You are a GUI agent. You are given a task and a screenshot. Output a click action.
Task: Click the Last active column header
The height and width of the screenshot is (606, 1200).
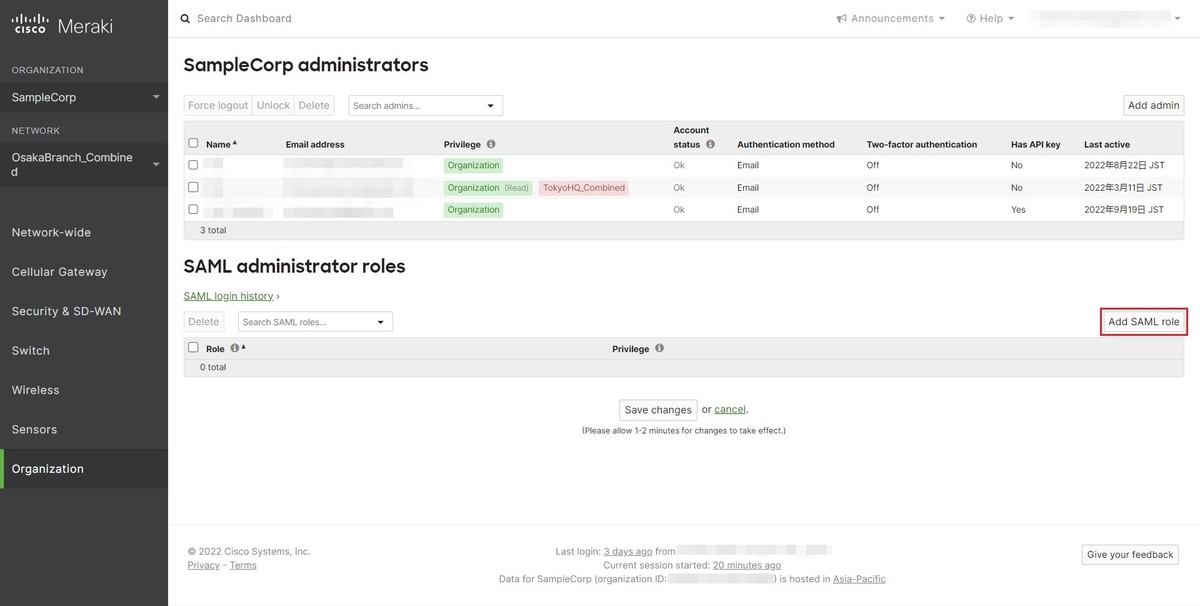1107,144
